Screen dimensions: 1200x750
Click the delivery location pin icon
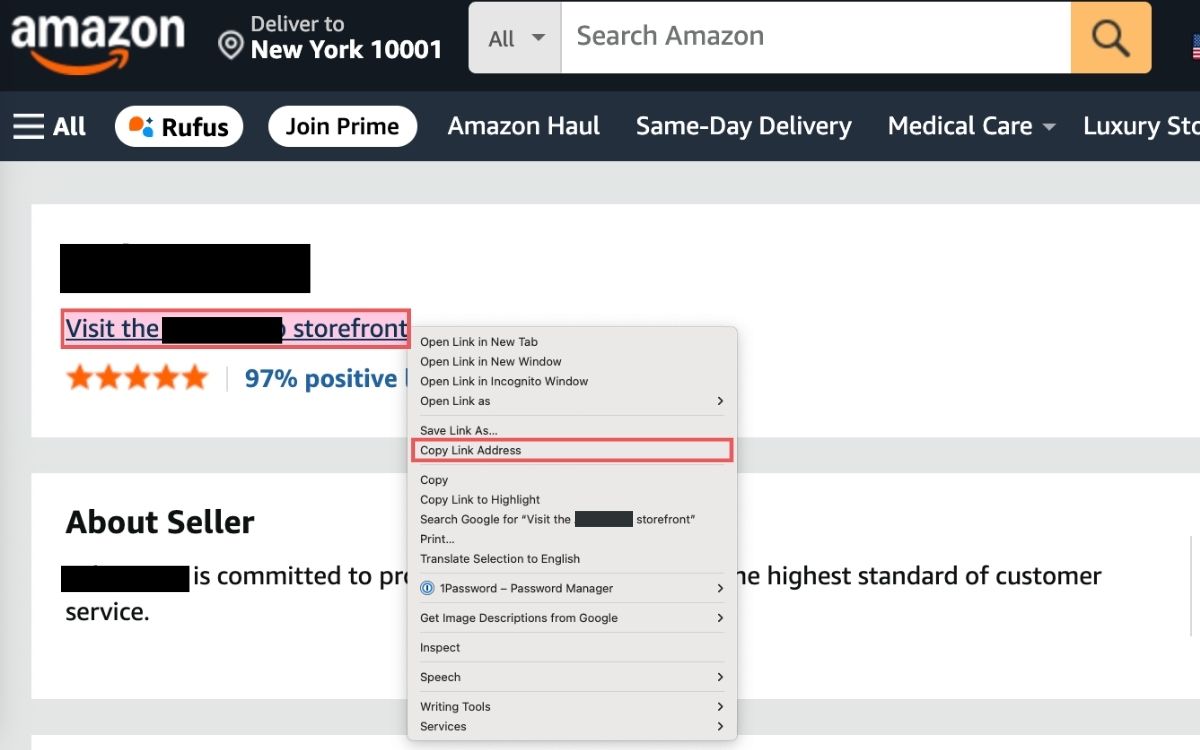pyautogui.click(x=231, y=45)
